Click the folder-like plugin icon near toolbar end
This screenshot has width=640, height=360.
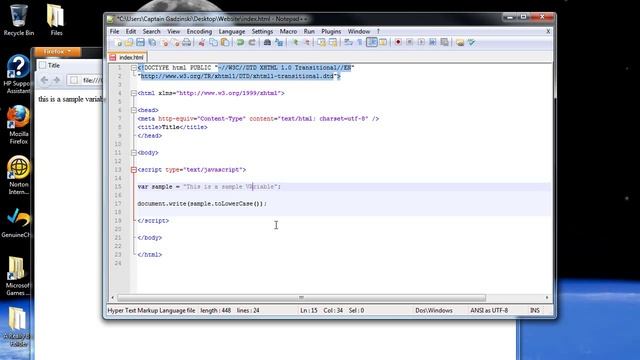460,42
